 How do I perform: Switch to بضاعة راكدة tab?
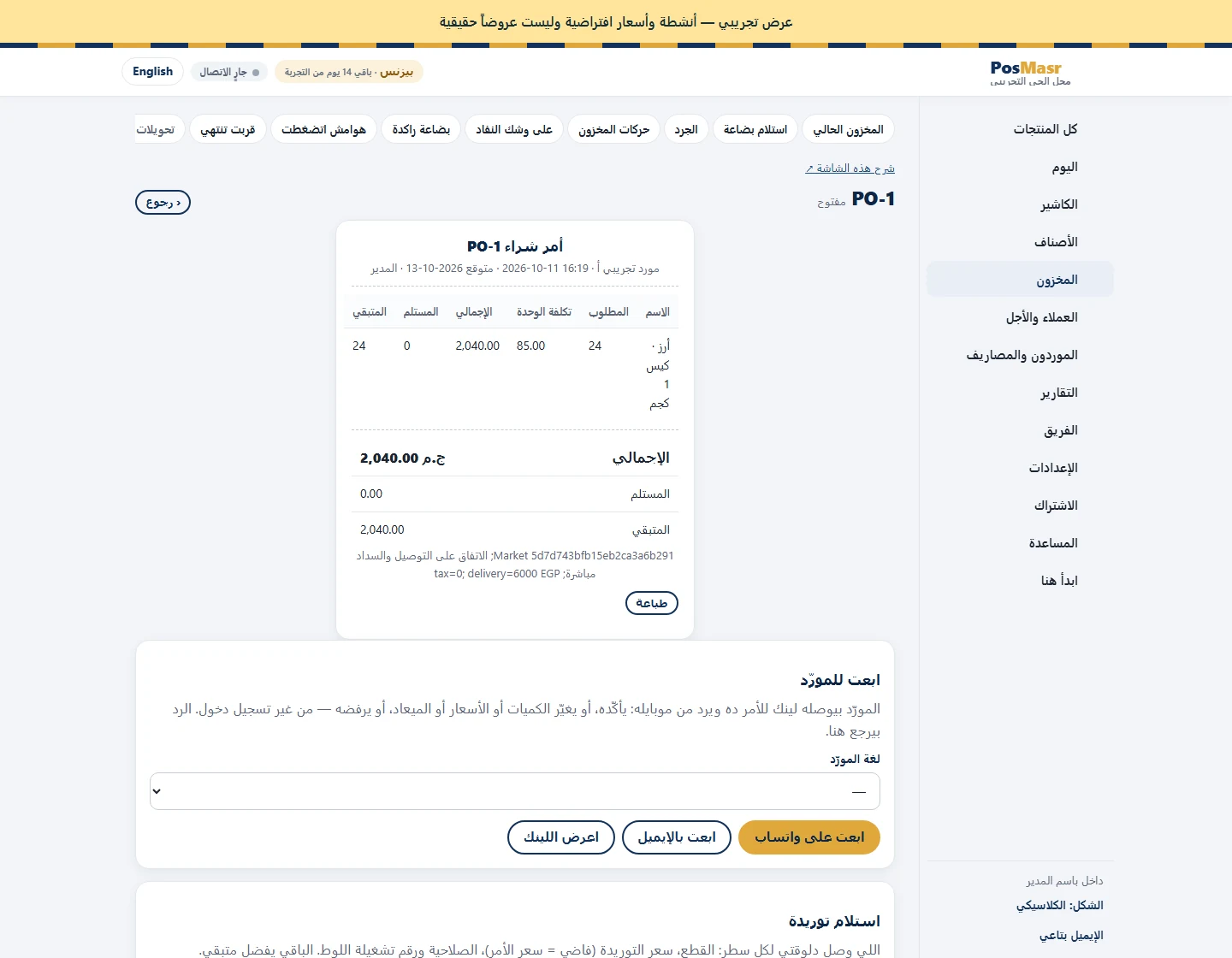tap(421, 129)
